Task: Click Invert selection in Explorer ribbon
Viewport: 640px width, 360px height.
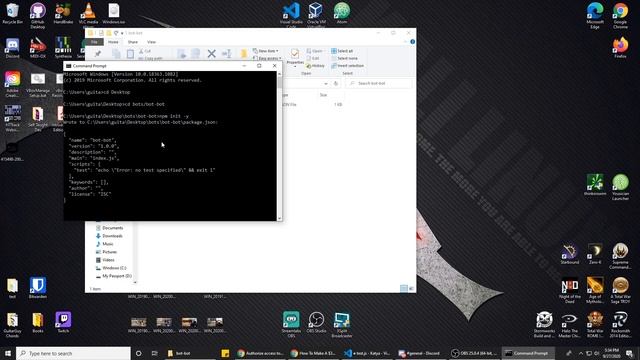Action: tap(347, 66)
